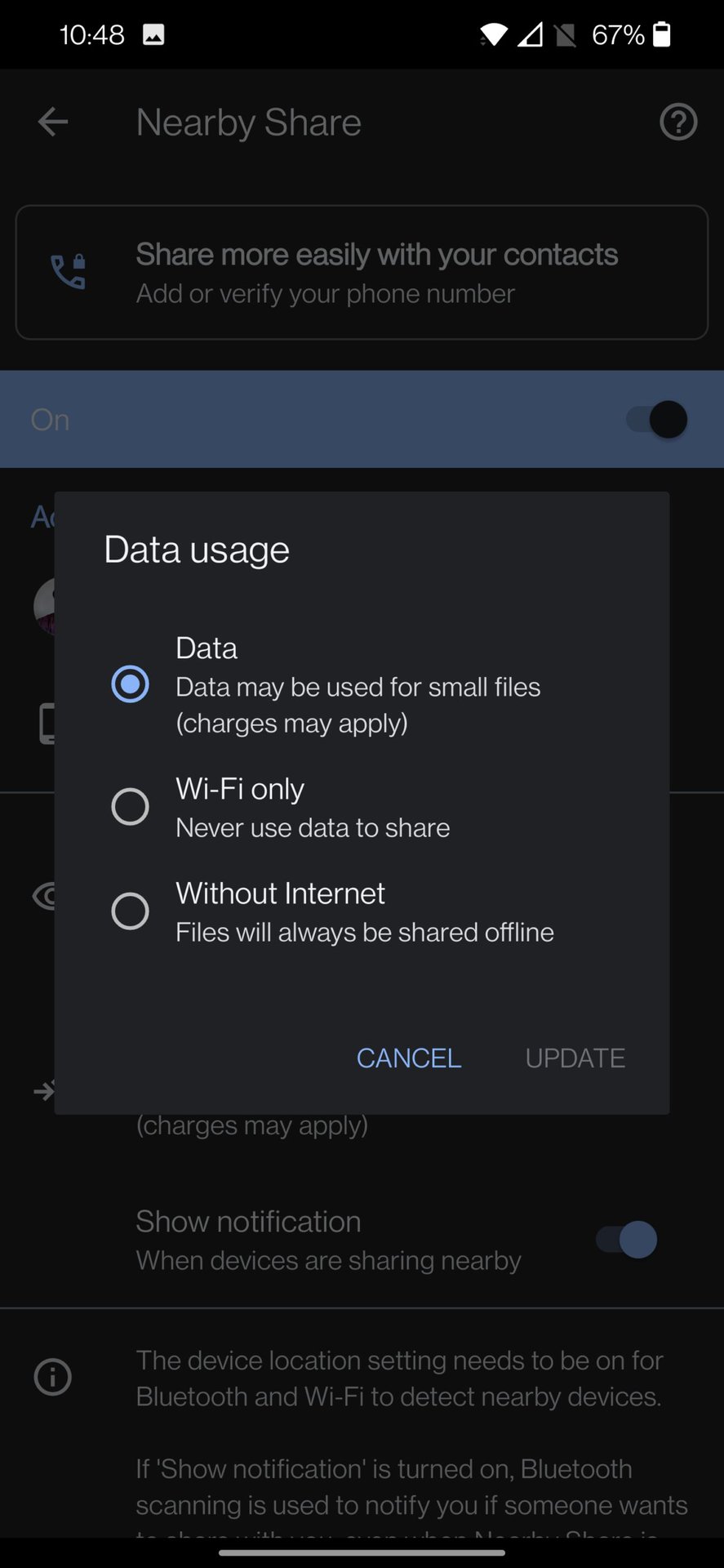
Task: Tap the image notification icon
Action: click(x=153, y=34)
